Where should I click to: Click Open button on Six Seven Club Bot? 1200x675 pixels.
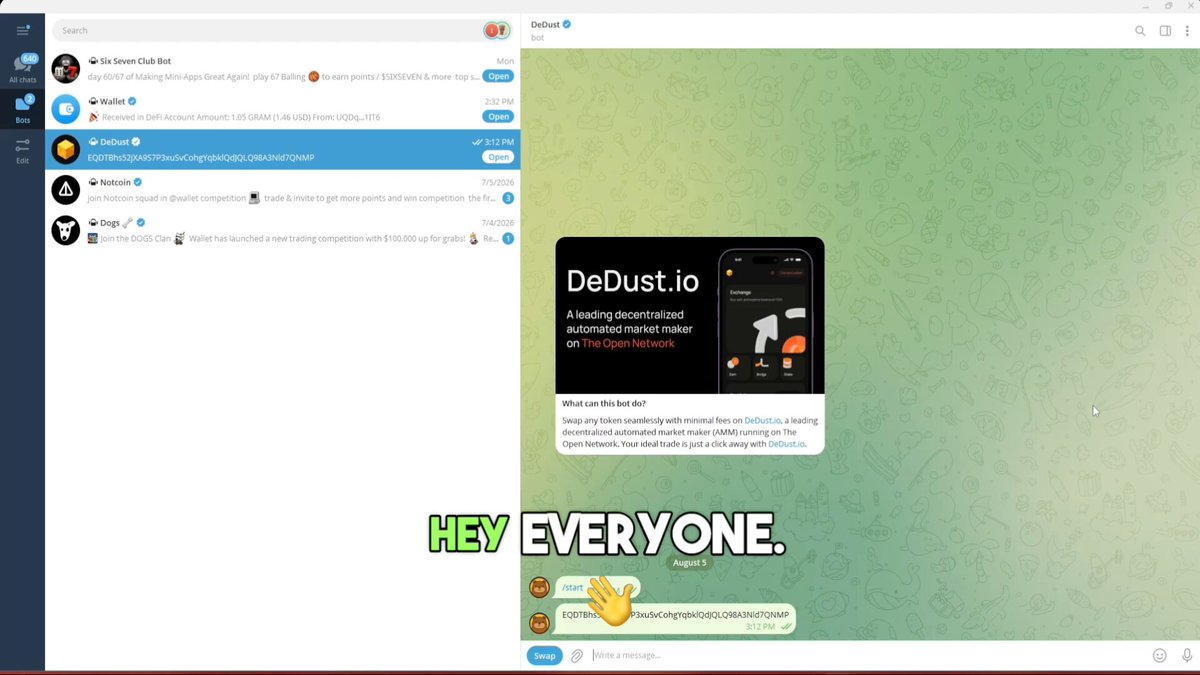click(x=498, y=76)
